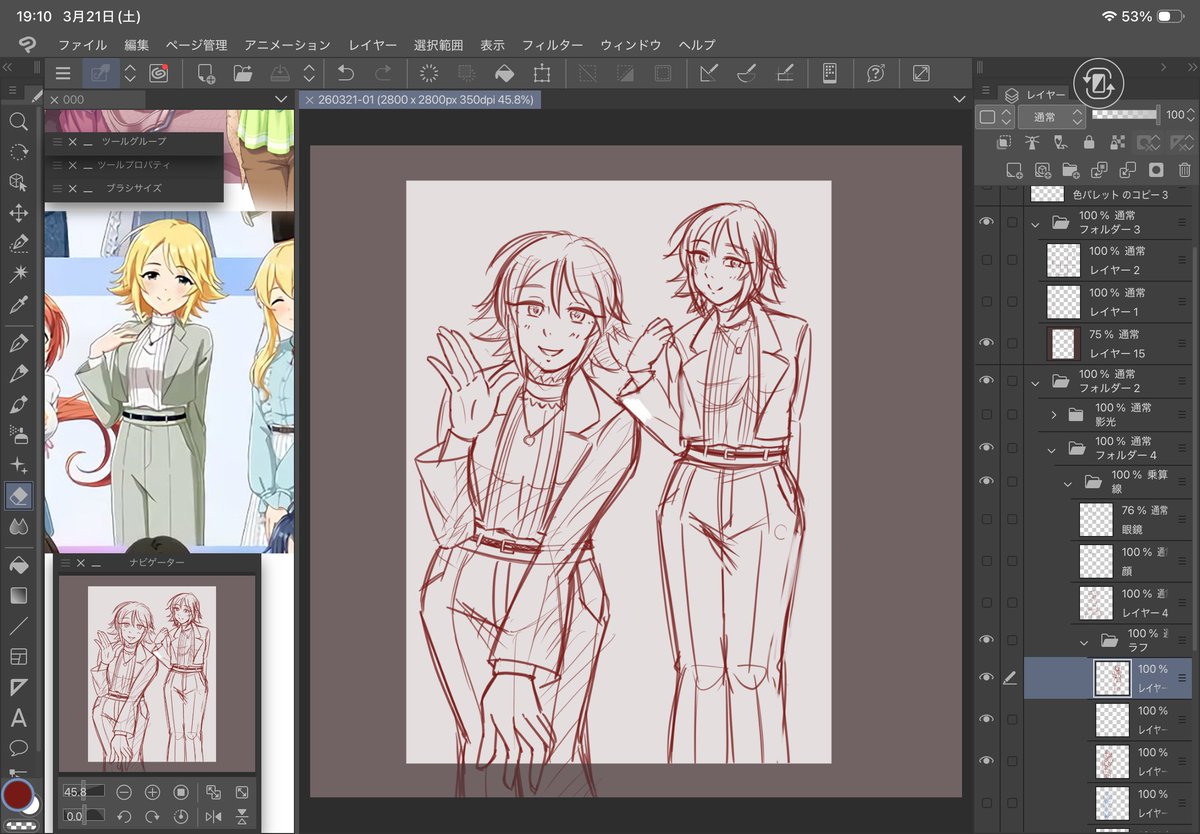This screenshot has width=1200, height=834.
Task: Show レイヤー 2 via its visibility box
Action: pos(987,260)
